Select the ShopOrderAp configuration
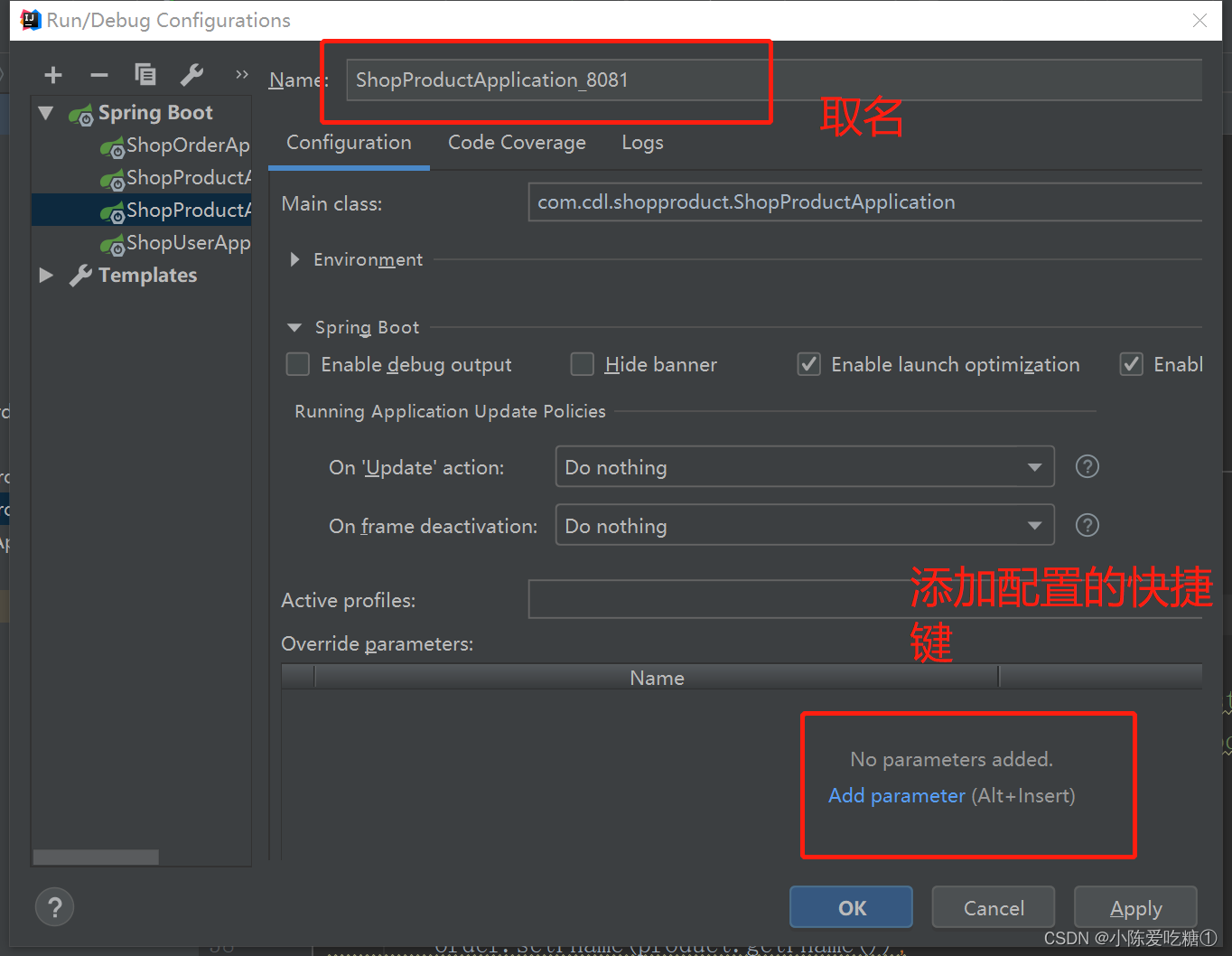The width and height of the screenshot is (1232, 956). [175, 145]
